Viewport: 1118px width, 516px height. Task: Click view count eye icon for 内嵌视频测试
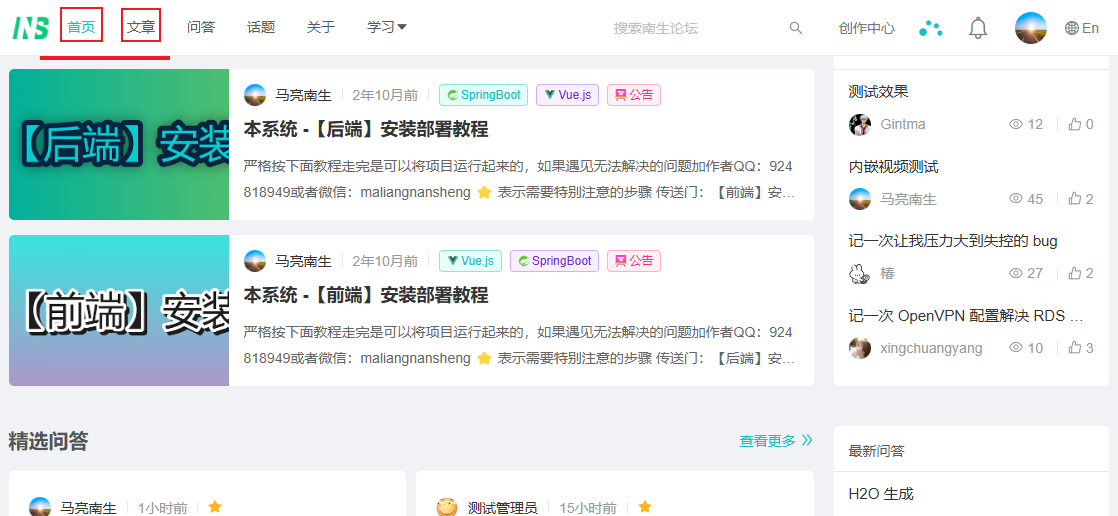[x=1015, y=199]
